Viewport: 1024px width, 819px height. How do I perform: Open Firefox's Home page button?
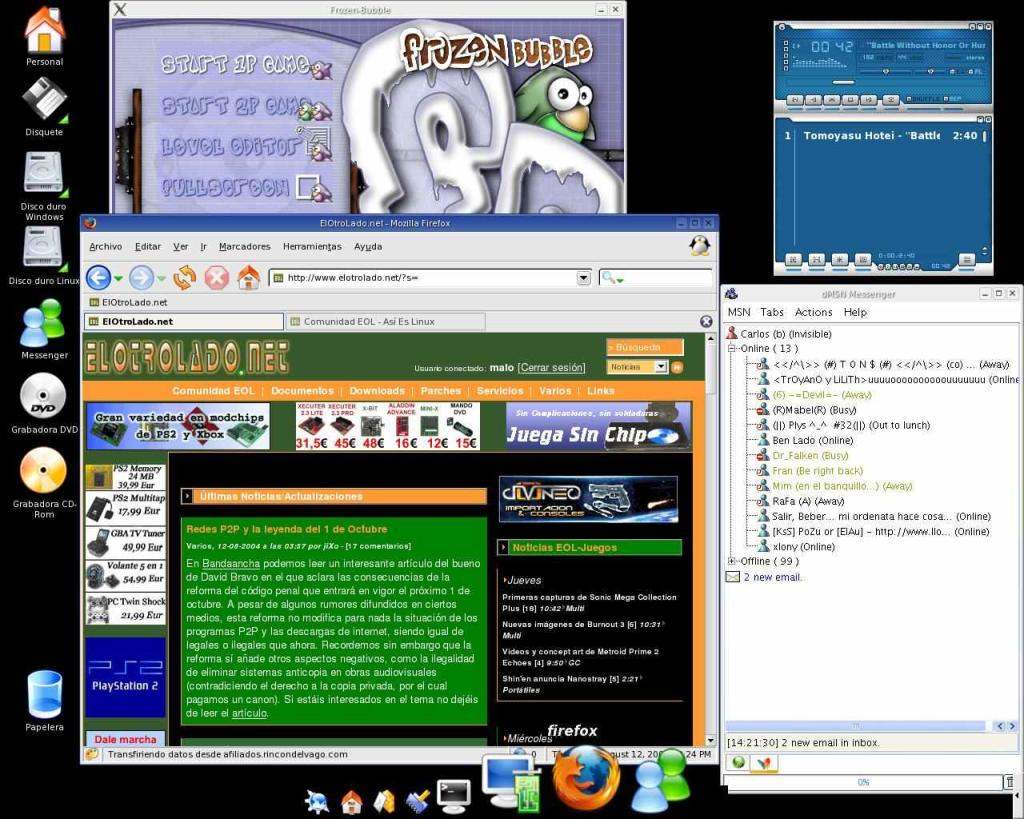click(x=248, y=278)
